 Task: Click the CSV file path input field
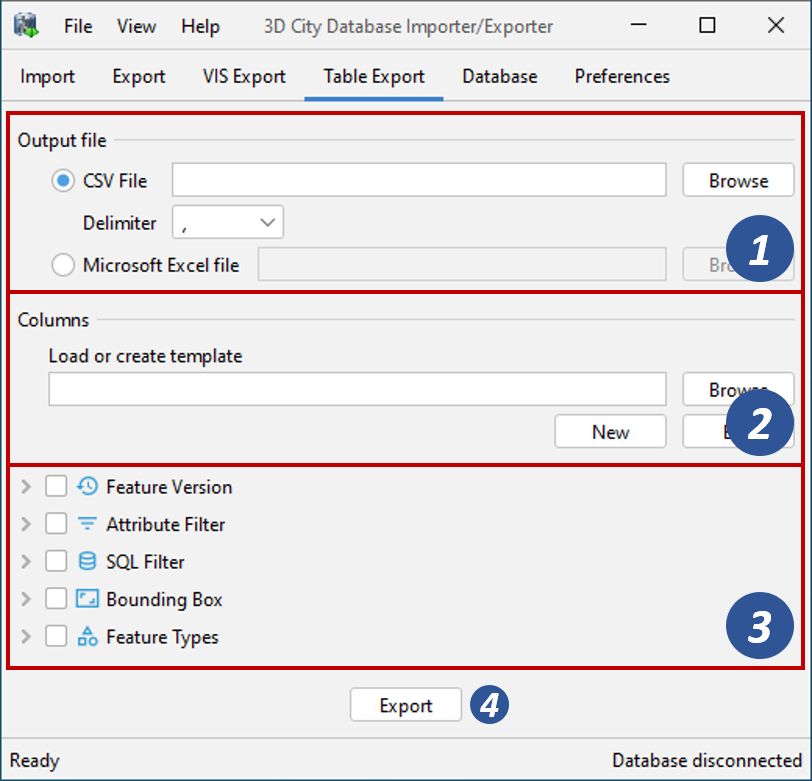pos(419,180)
